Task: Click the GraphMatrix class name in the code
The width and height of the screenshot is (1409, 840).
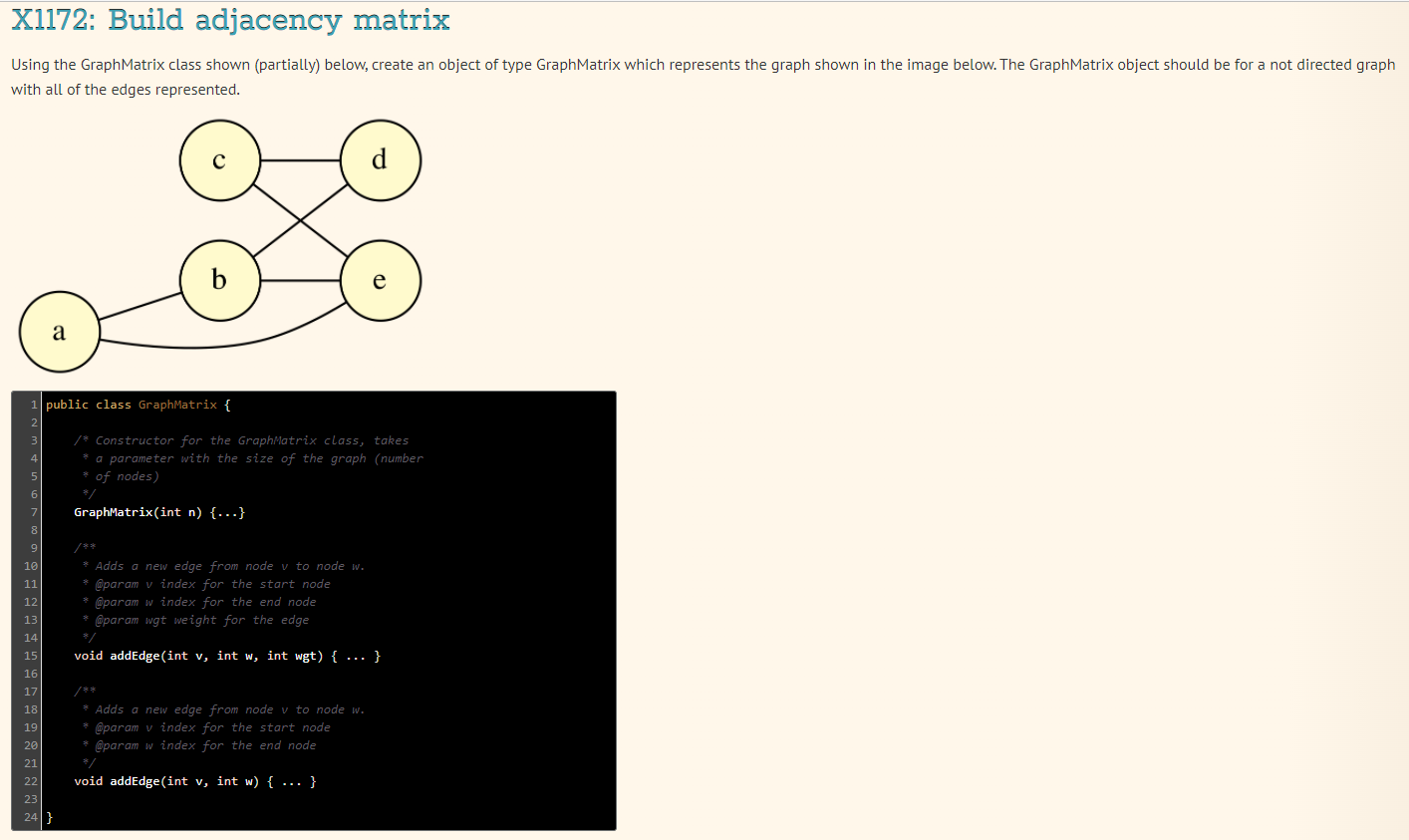Action: [x=176, y=405]
